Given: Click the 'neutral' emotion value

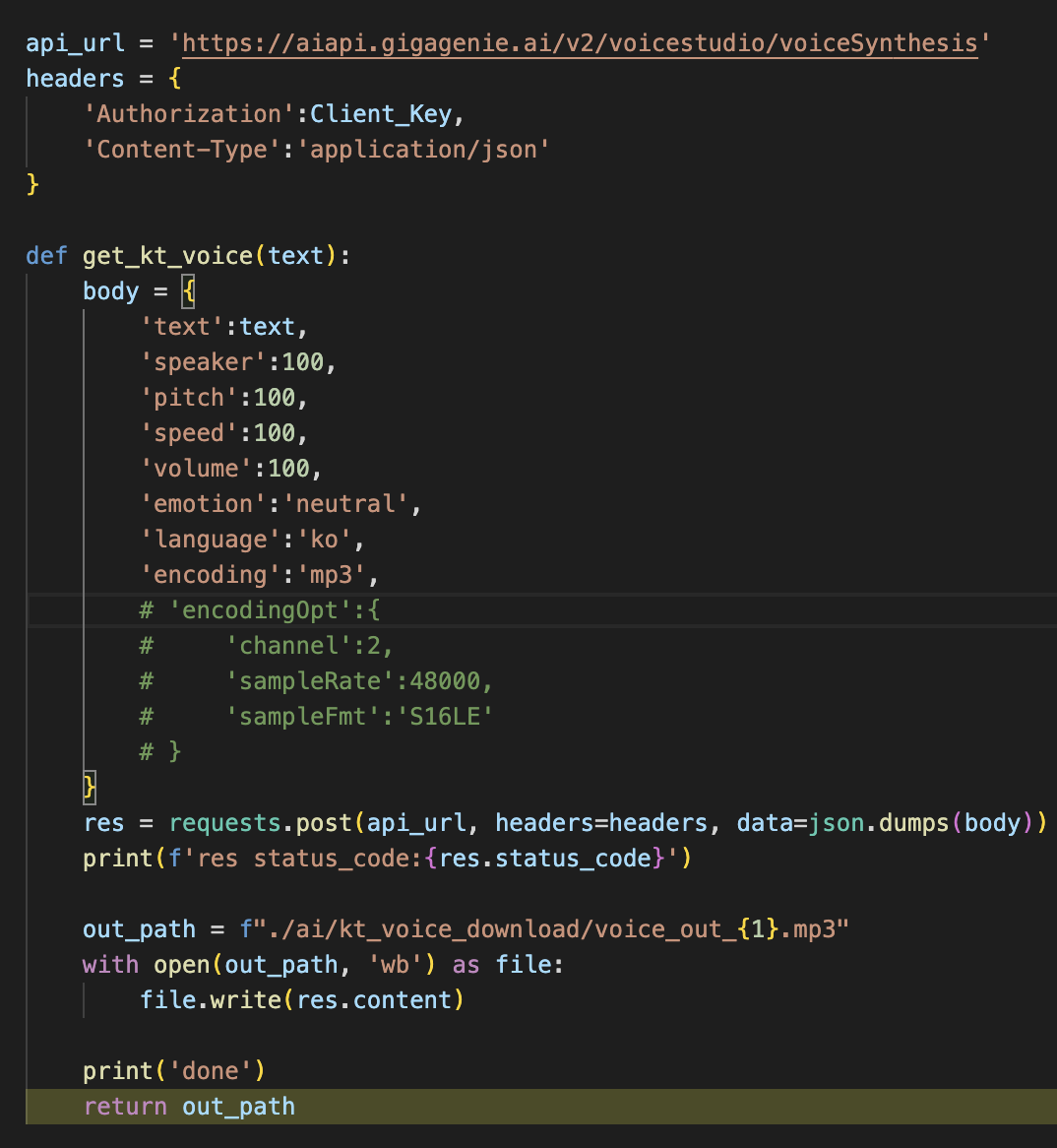Looking at the screenshot, I should click(344, 504).
